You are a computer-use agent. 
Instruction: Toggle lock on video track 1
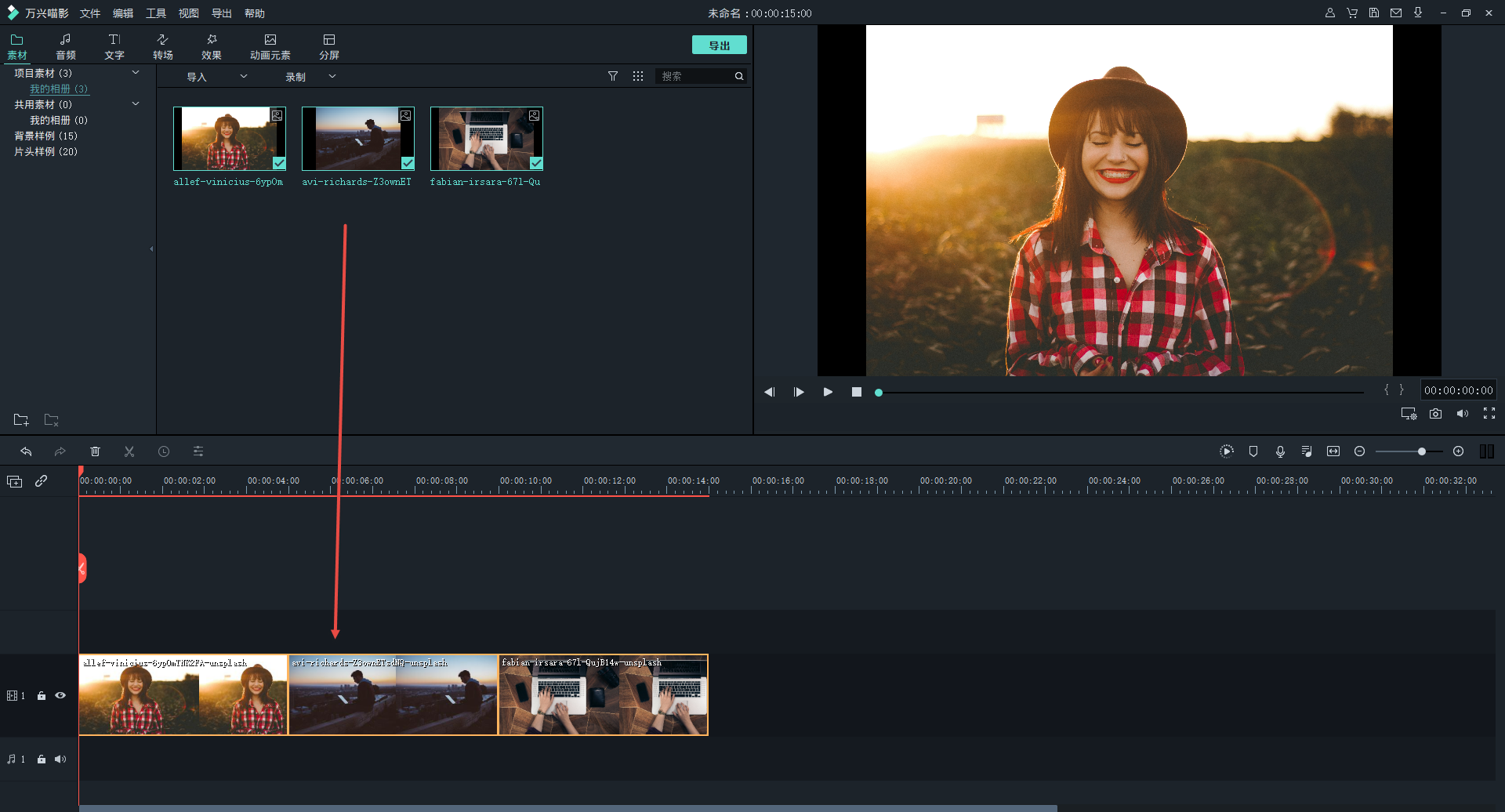42,695
